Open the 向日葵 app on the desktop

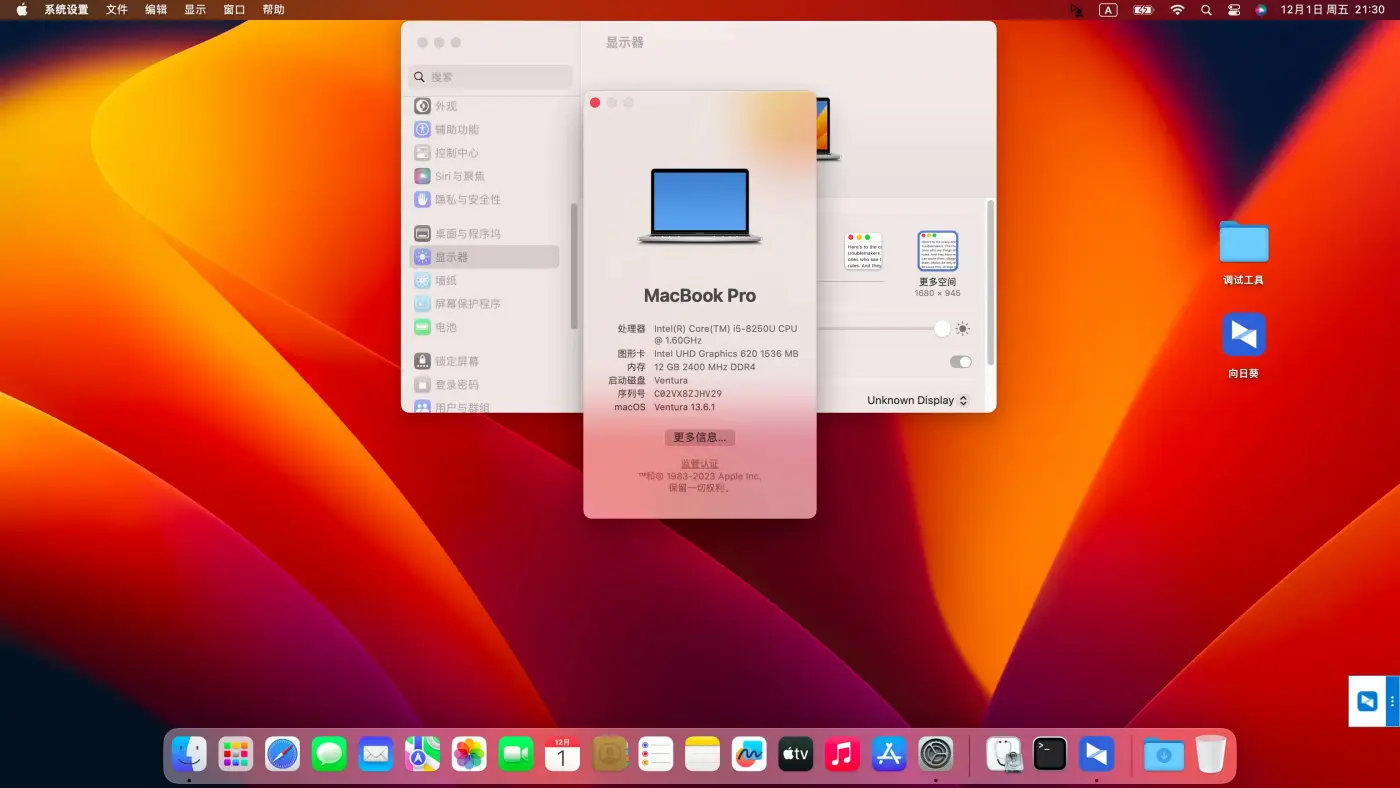[x=1243, y=335]
